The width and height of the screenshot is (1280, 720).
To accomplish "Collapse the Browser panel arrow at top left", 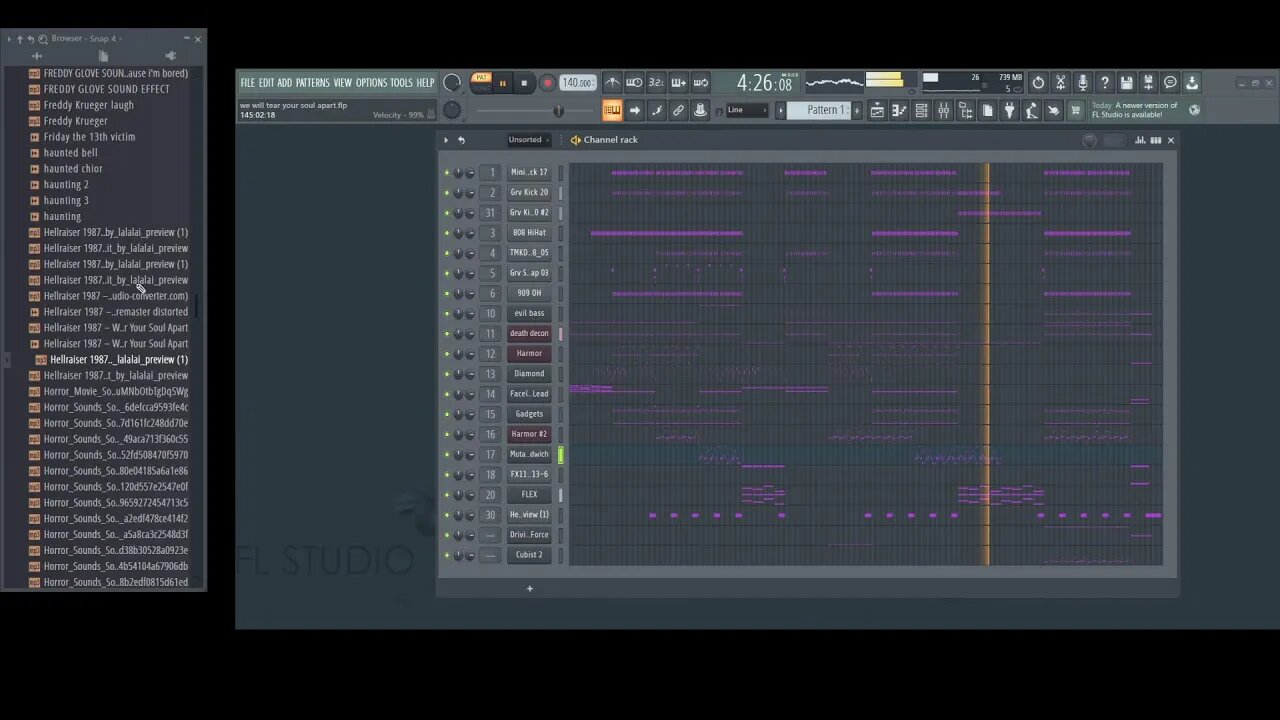I will (9, 39).
